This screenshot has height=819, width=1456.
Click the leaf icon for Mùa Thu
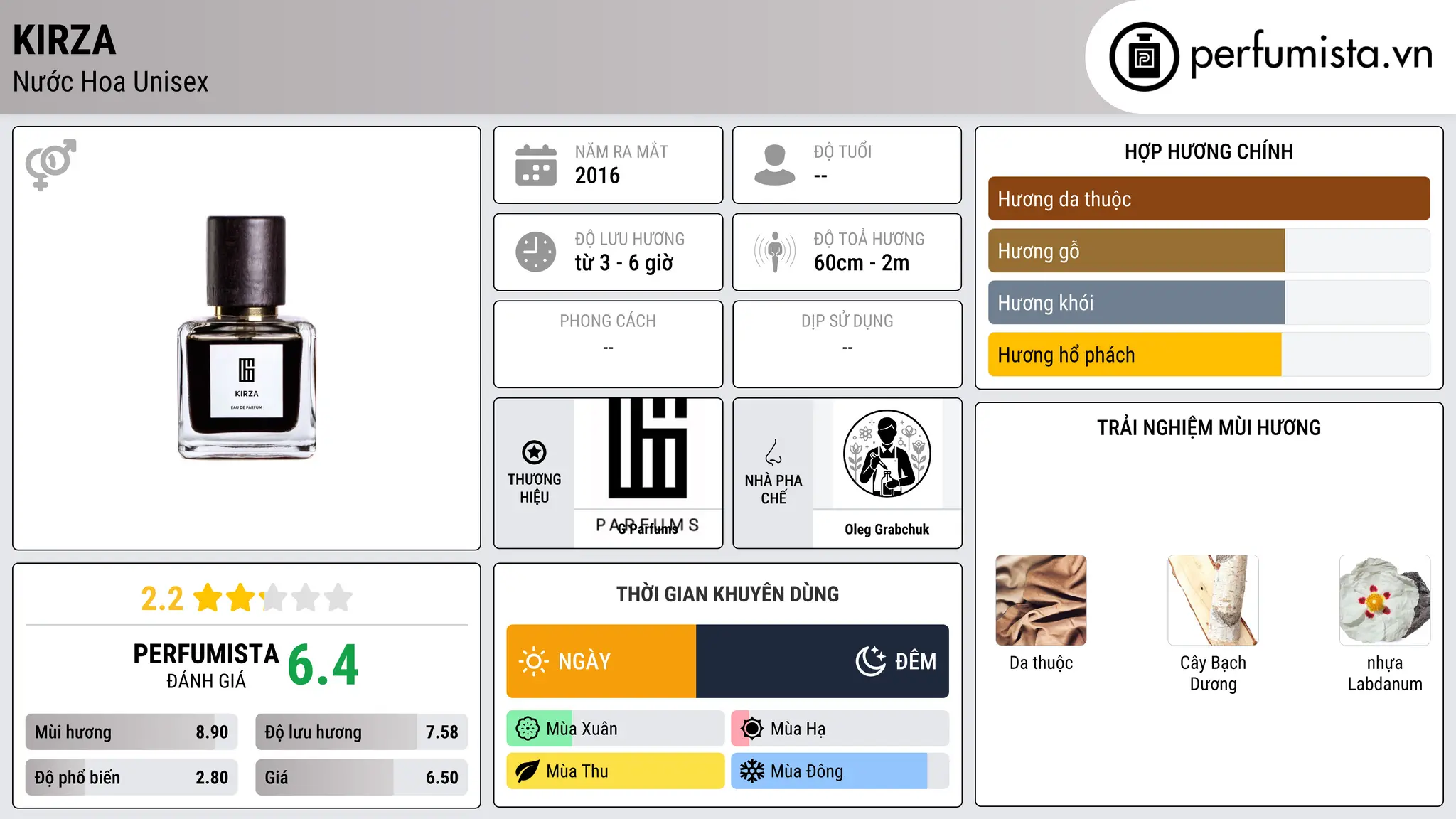coord(528,771)
